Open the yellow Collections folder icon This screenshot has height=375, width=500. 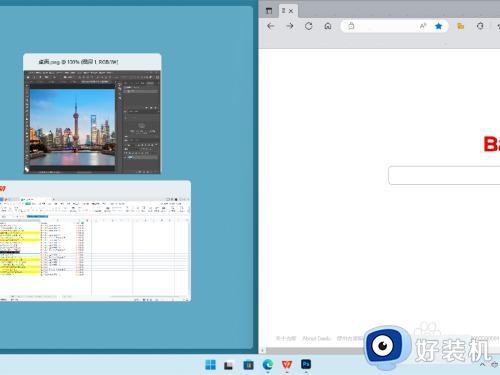(x=461, y=26)
